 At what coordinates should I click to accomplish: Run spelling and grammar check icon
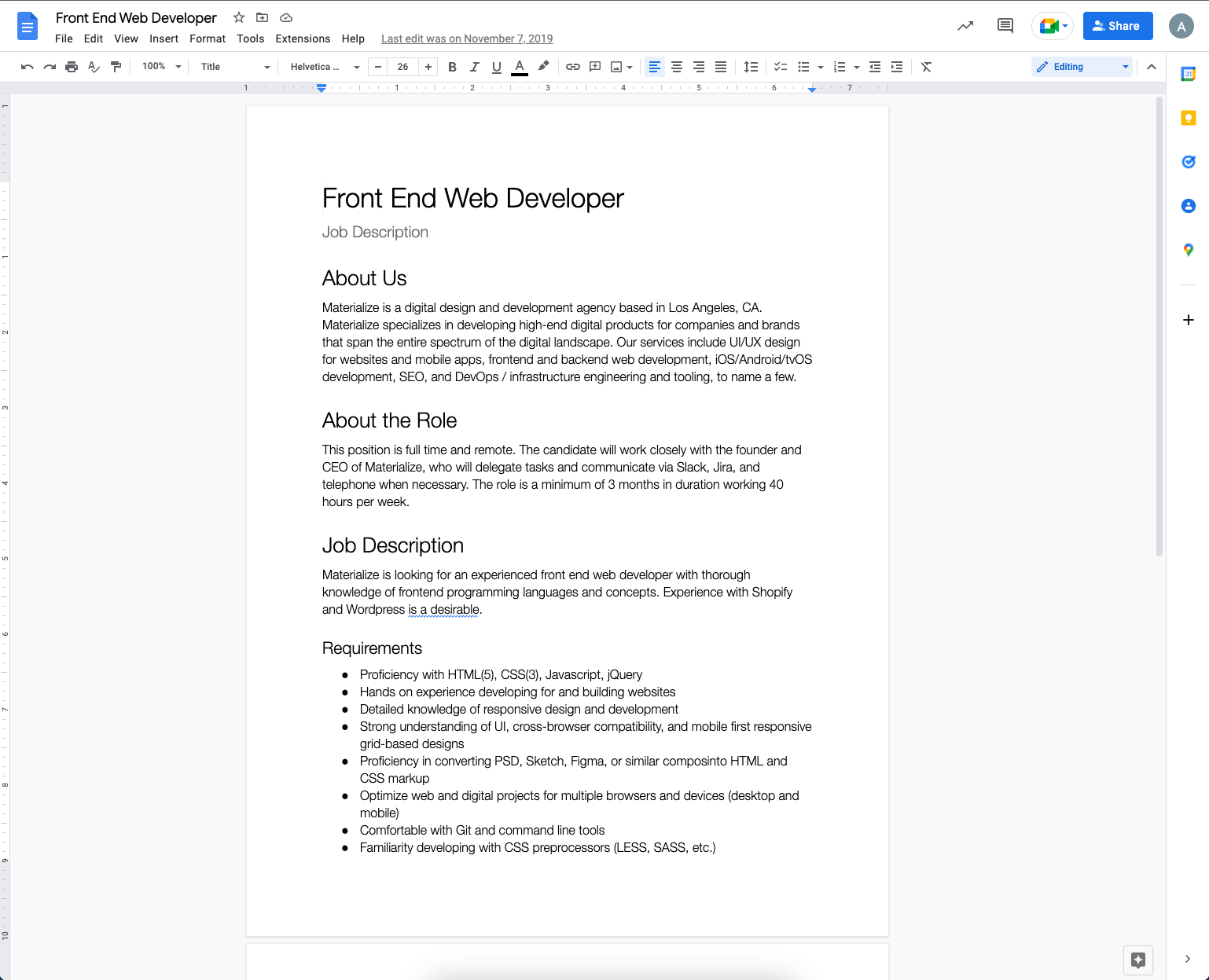pyautogui.click(x=94, y=67)
